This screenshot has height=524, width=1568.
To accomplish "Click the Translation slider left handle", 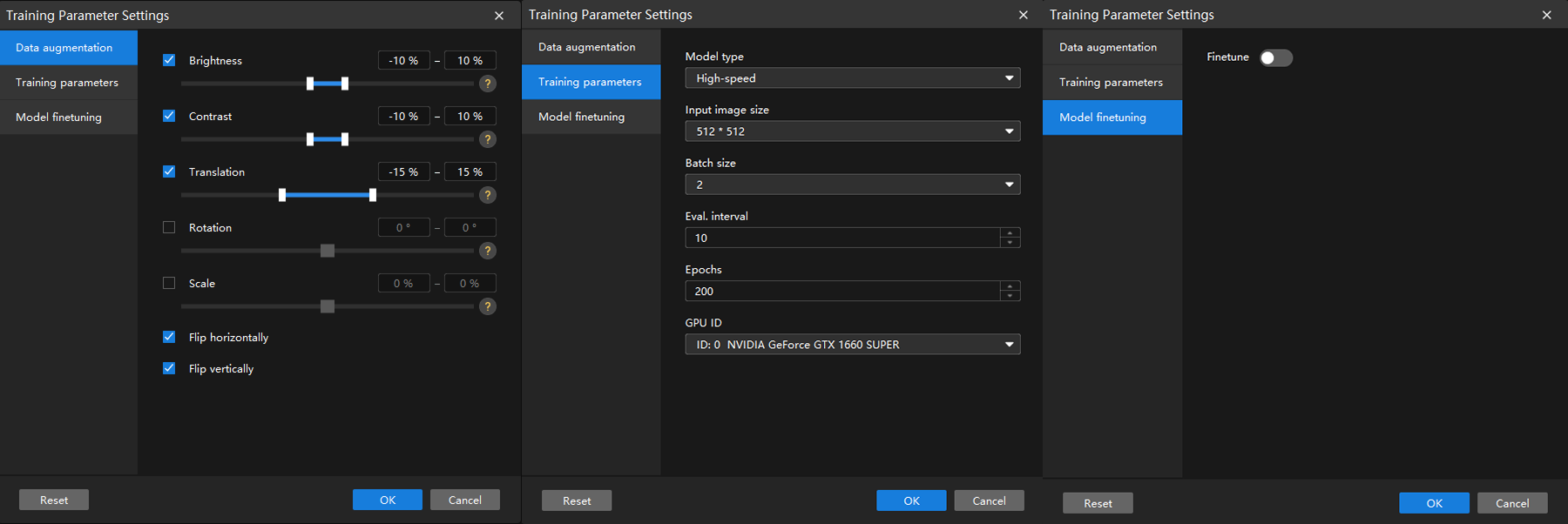I will 282,195.
